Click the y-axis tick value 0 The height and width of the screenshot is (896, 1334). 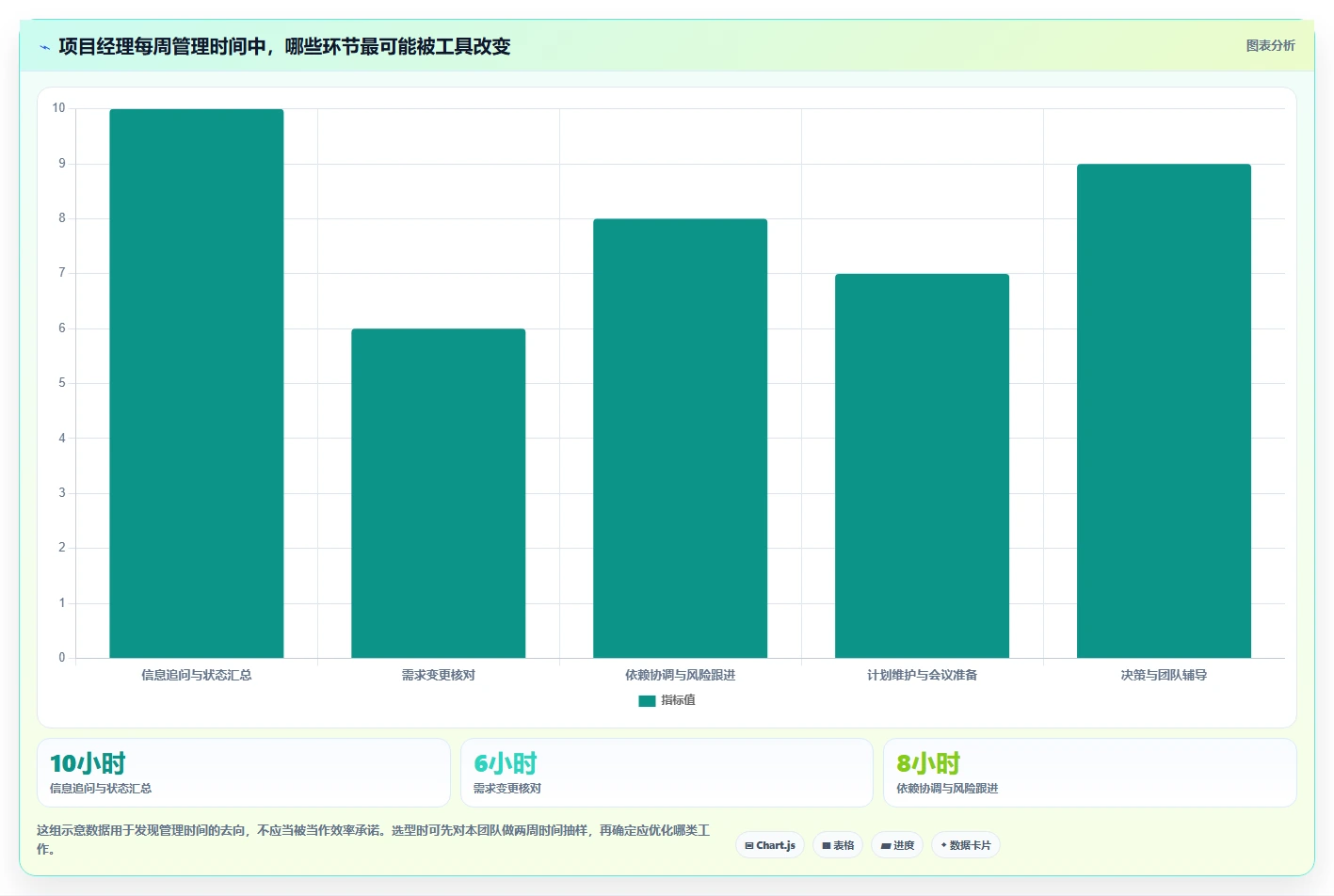pos(62,658)
